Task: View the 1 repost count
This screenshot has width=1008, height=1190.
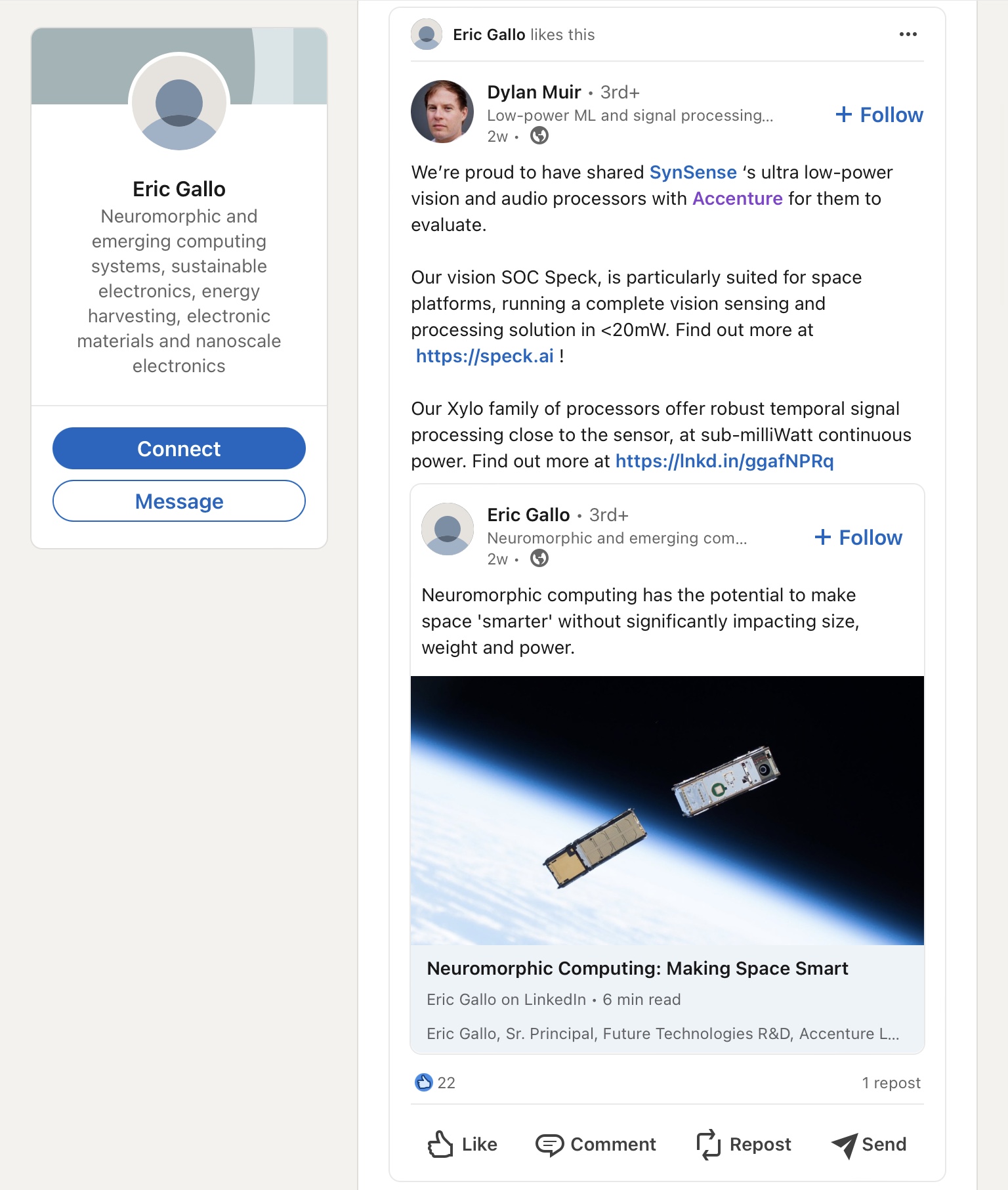Action: [891, 1082]
